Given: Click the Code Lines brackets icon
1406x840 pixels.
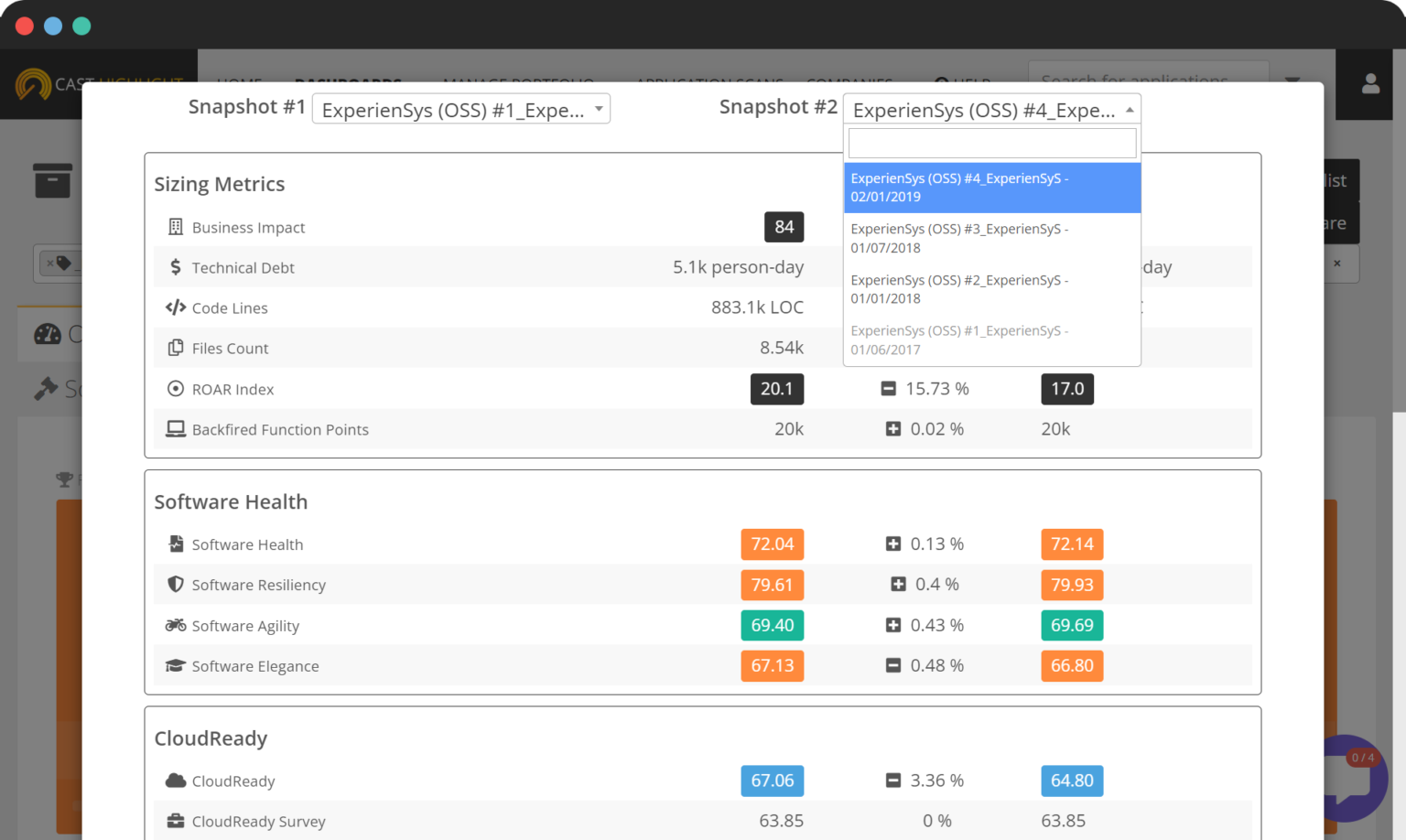Looking at the screenshot, I should pos(176,307).
